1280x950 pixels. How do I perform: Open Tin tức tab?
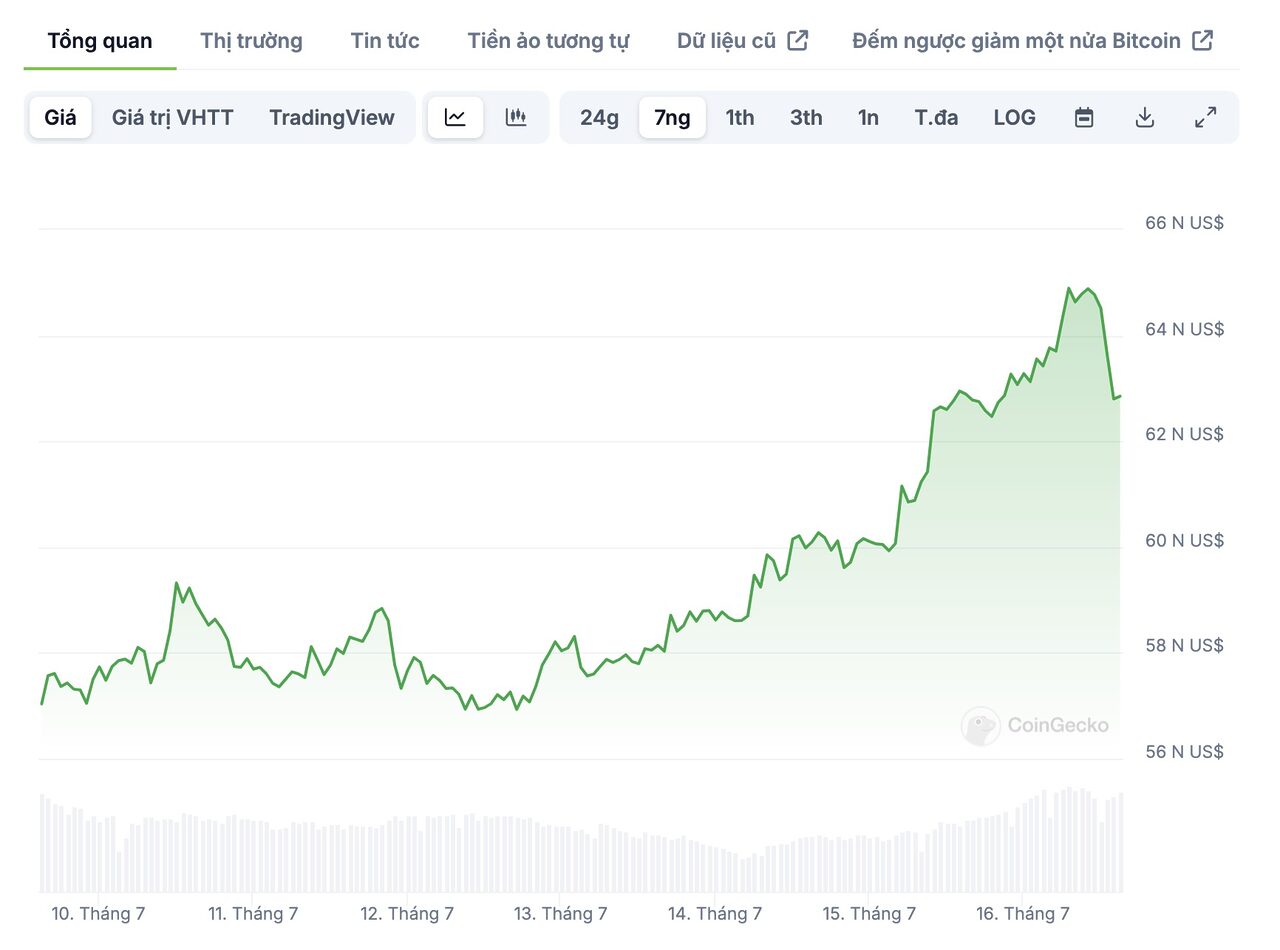point(385,41)
